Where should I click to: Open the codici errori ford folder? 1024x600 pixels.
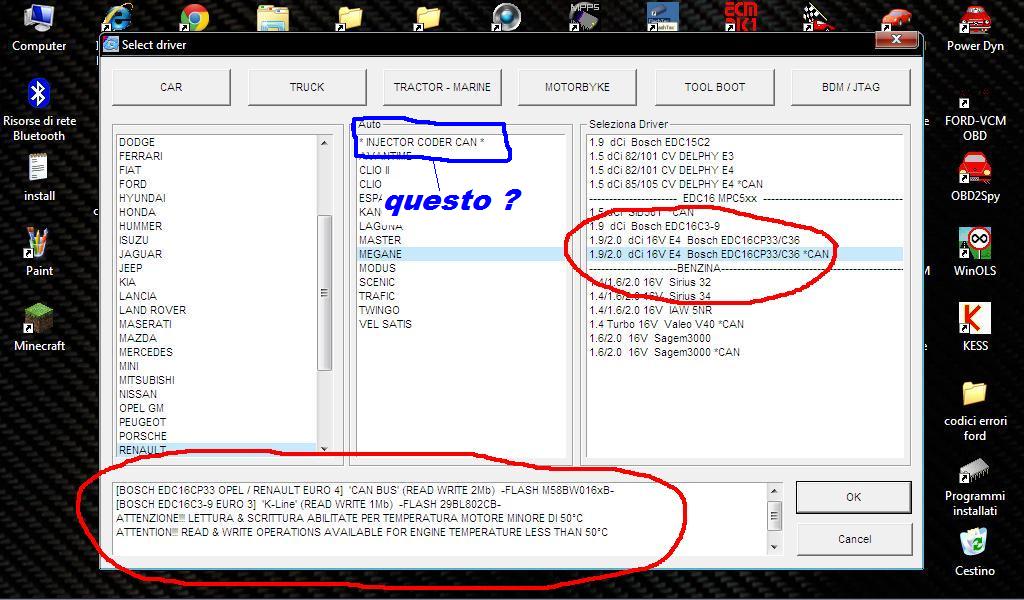[x=975, y=411]
